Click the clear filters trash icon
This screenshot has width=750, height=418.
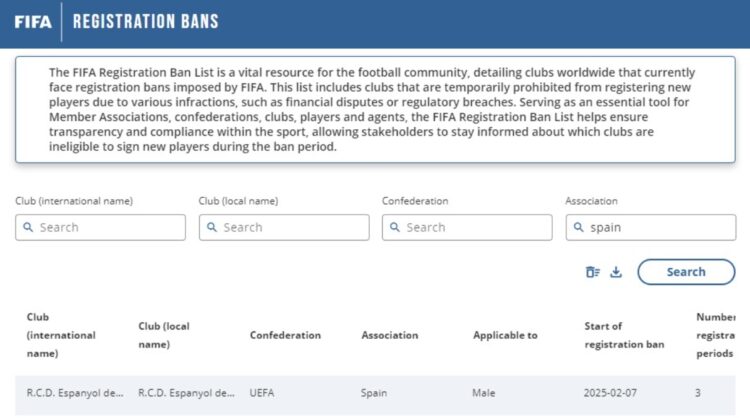click(x=592, y=272)
